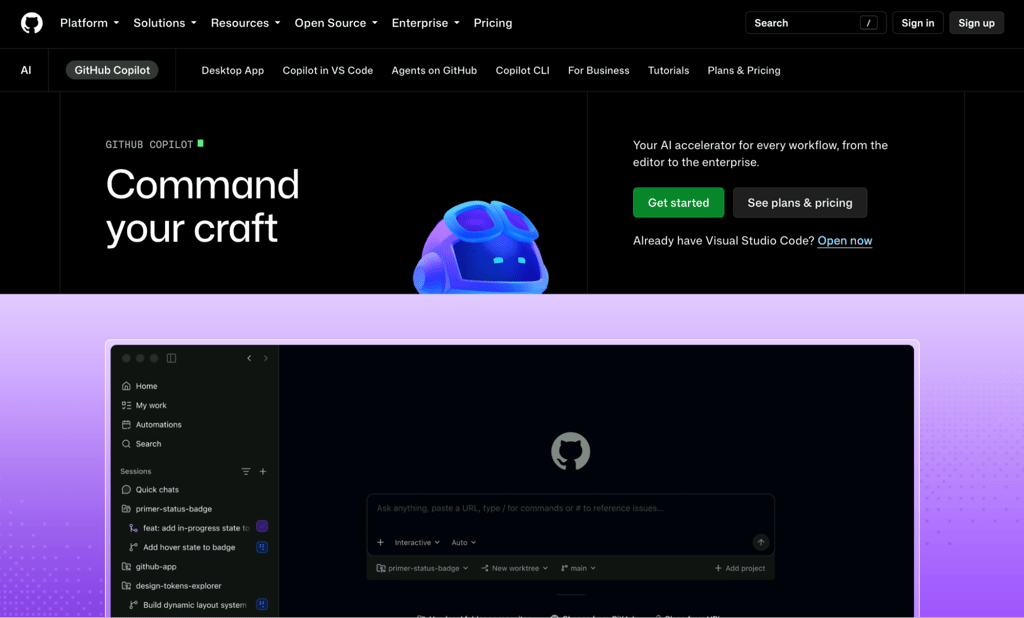The height and width of the screenshot is (618, 1024).
Task: Go to the Pricing page
Action: (x=492, y=23)
